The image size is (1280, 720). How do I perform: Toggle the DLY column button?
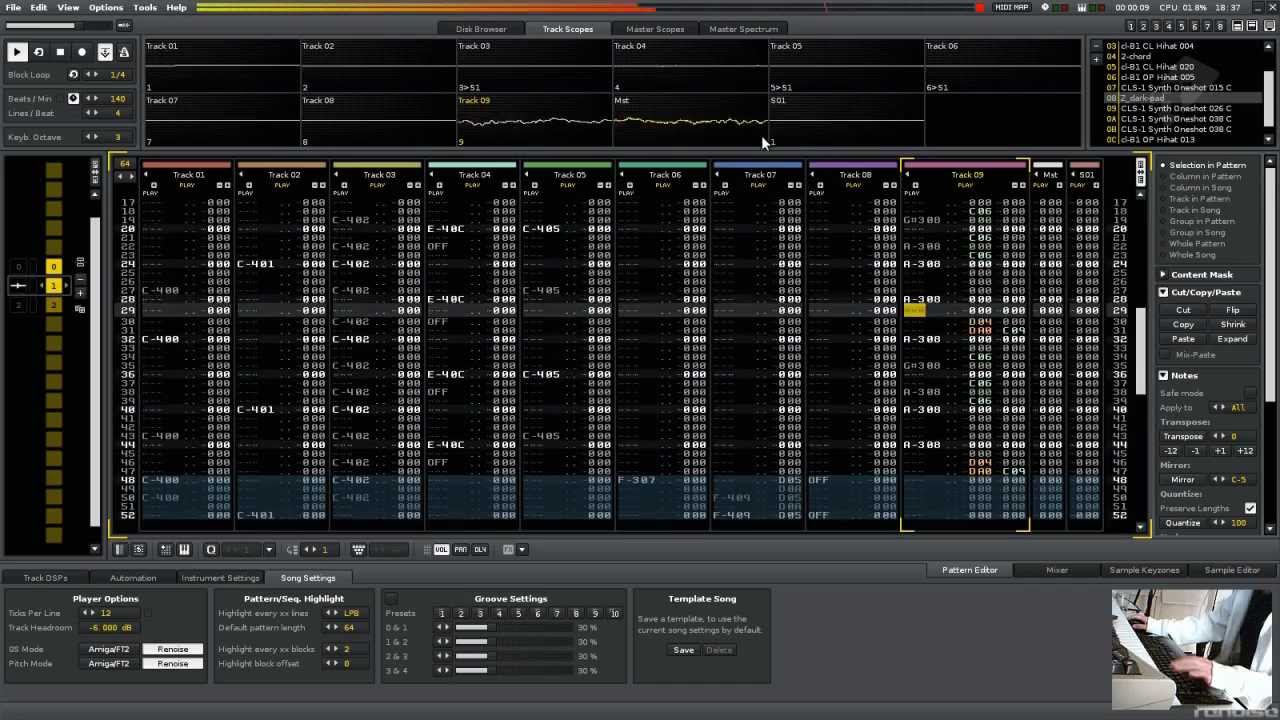tap(480, 549)
